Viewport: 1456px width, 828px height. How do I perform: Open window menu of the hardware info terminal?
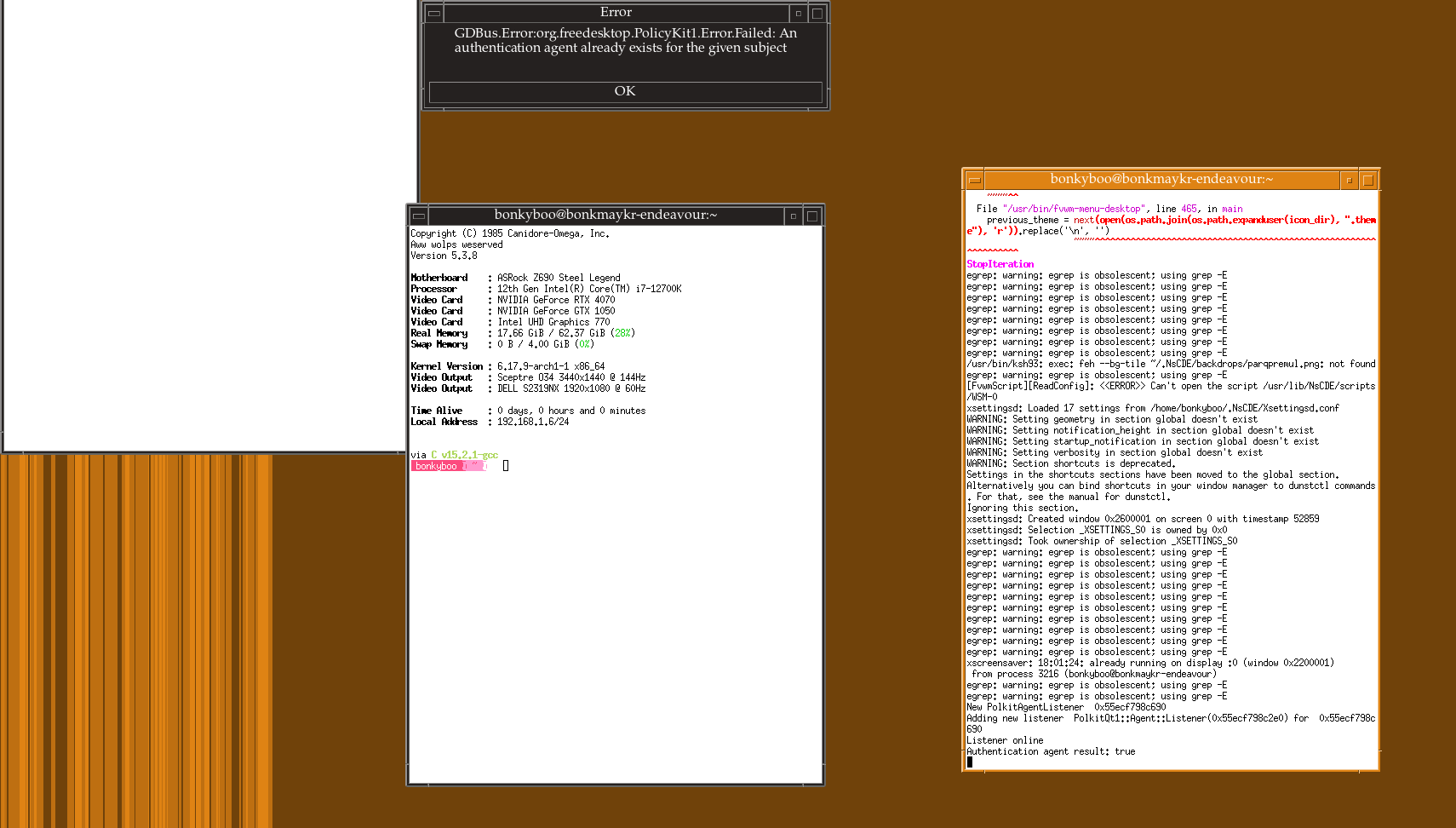coord(418,216)
